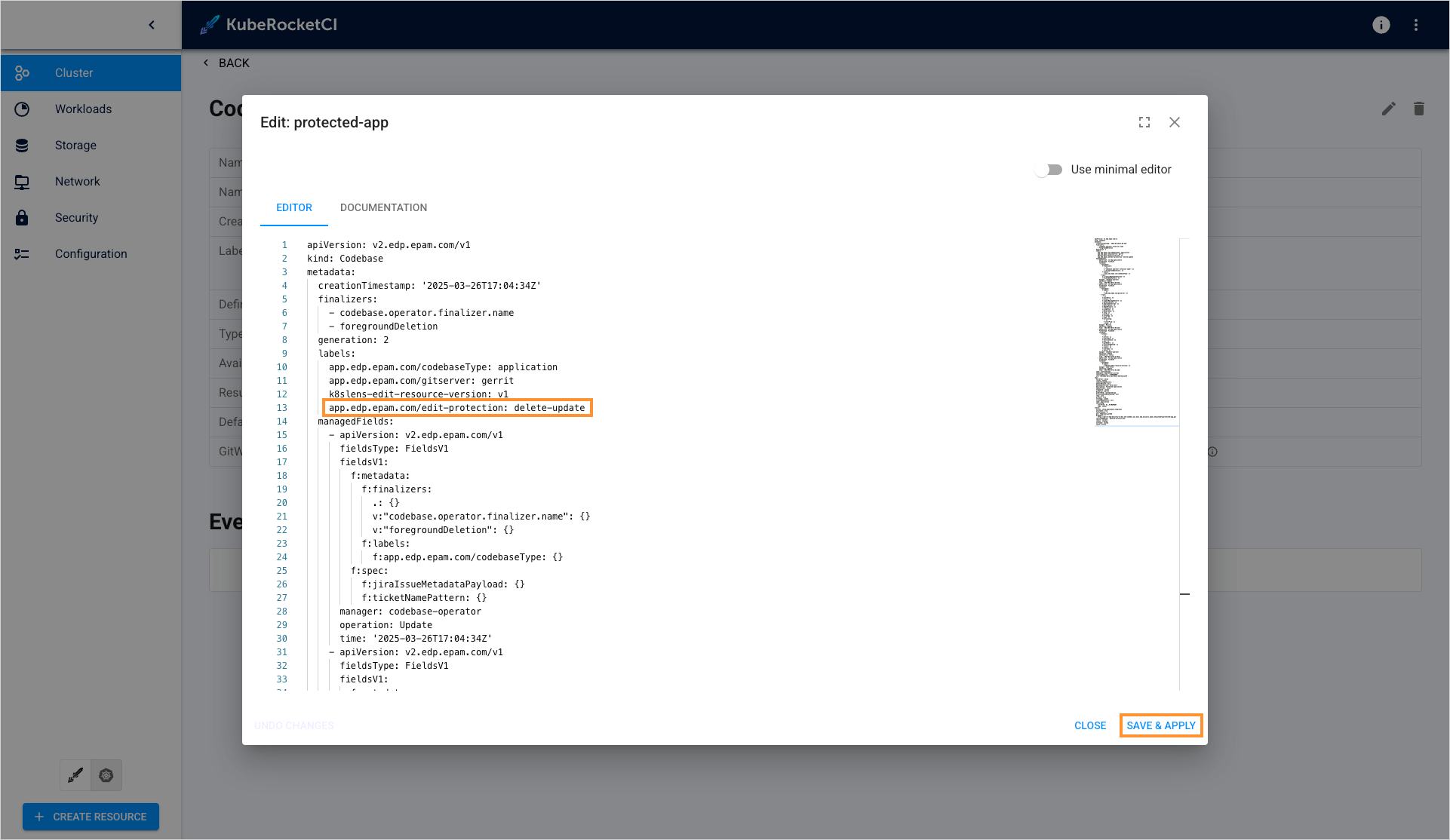This screenshot has width=1450, height=840.
Task: Open the three-dot options menu
Action: point(1416,25)
